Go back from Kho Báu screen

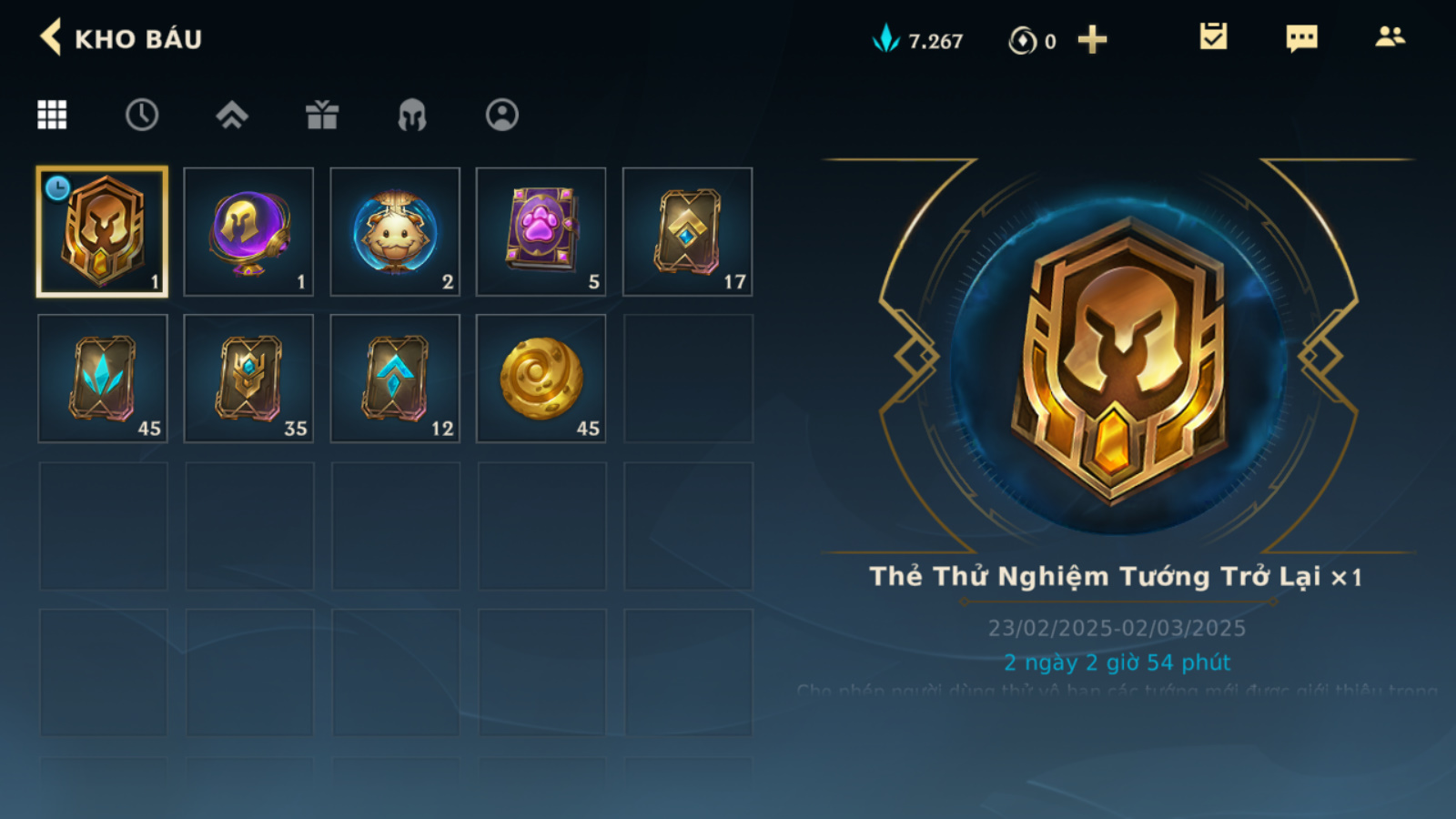pyautogui.click(x=51, y=38)
